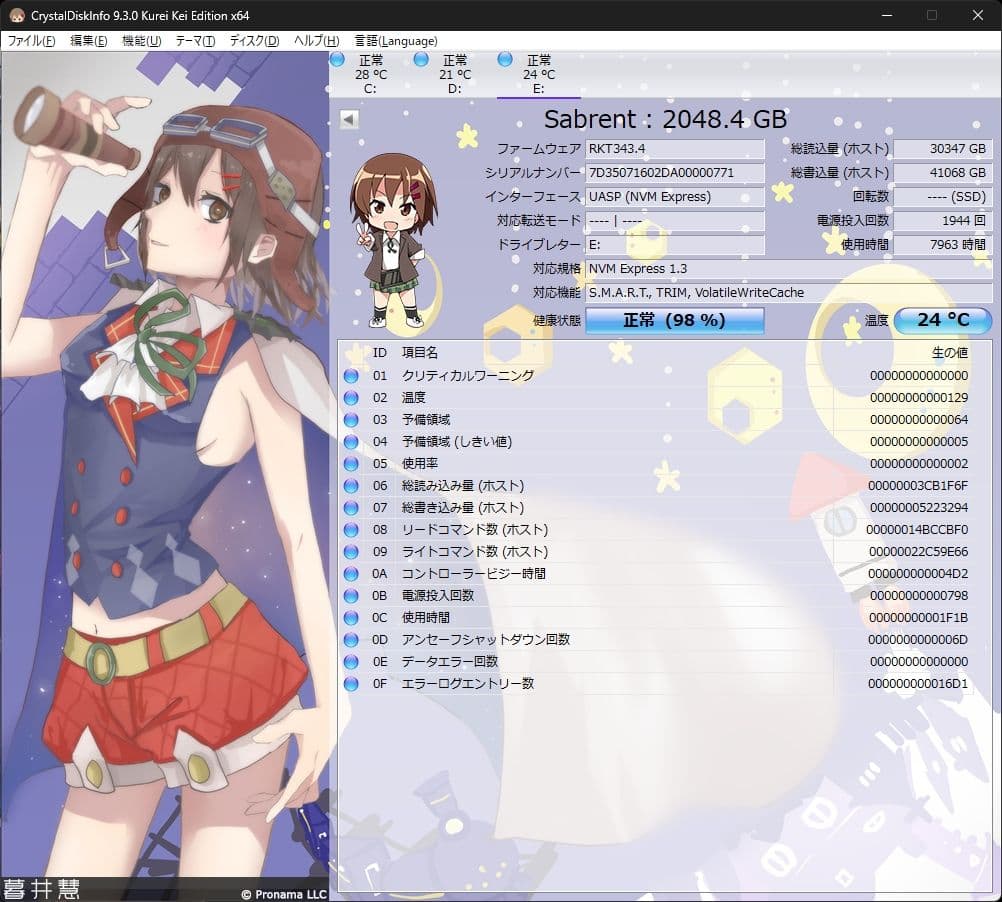Open the 機能(U) menu

click(141, 41)
